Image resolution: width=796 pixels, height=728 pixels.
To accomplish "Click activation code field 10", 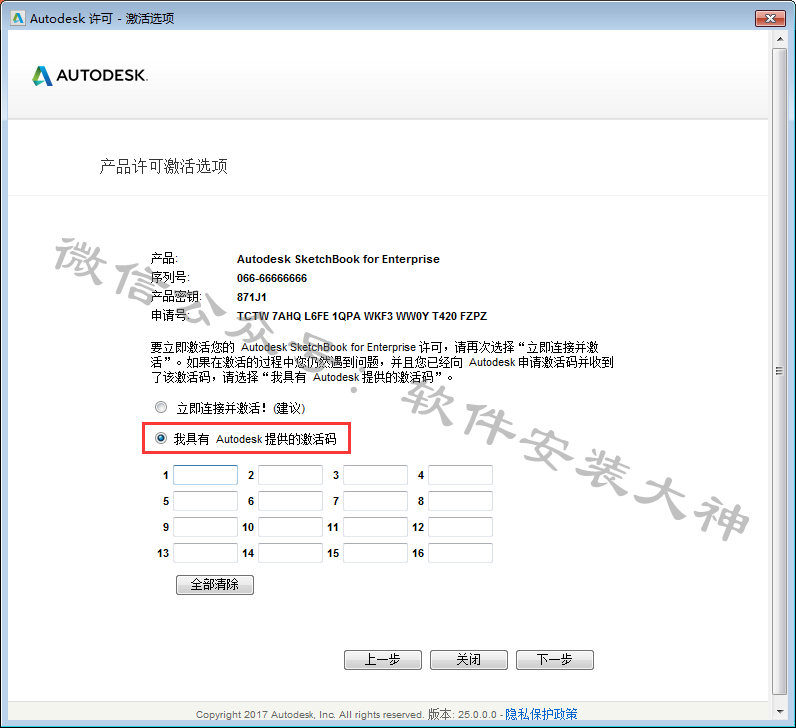I will (290, 527).
